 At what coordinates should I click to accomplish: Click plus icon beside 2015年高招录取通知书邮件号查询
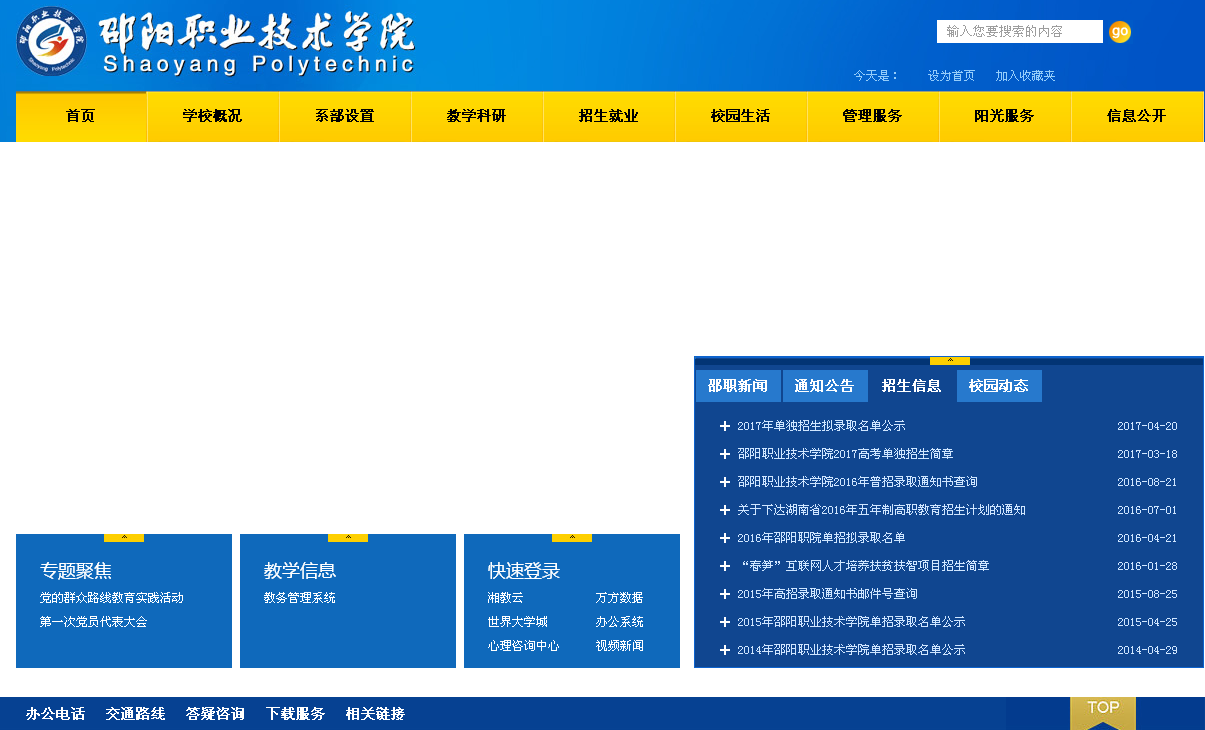tap(725, 594)
